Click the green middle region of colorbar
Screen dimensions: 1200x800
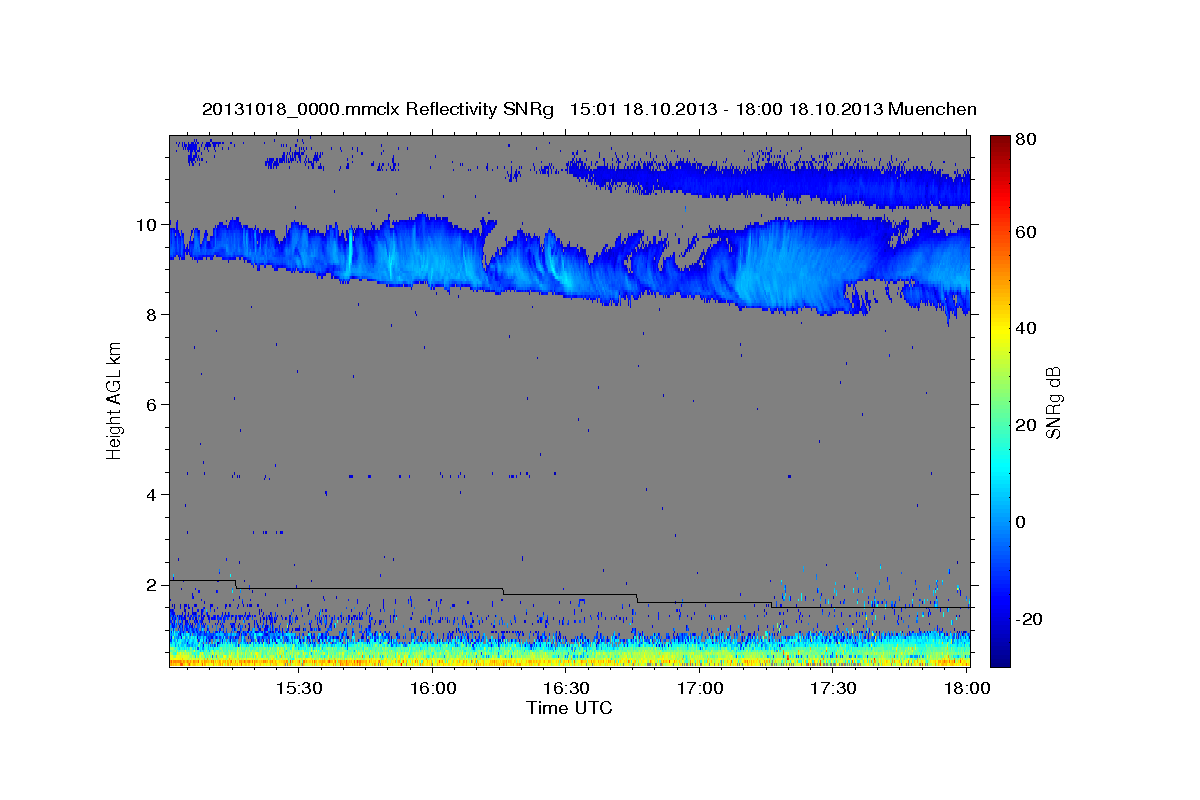(1000, 400)
